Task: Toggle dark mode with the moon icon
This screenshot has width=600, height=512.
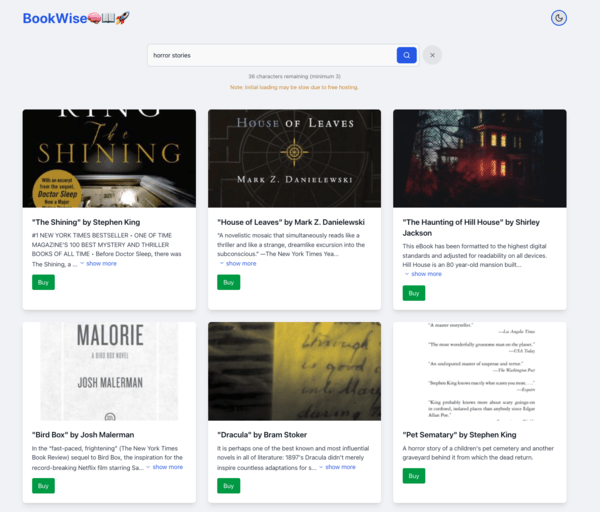Action: (x=559, y=18)
